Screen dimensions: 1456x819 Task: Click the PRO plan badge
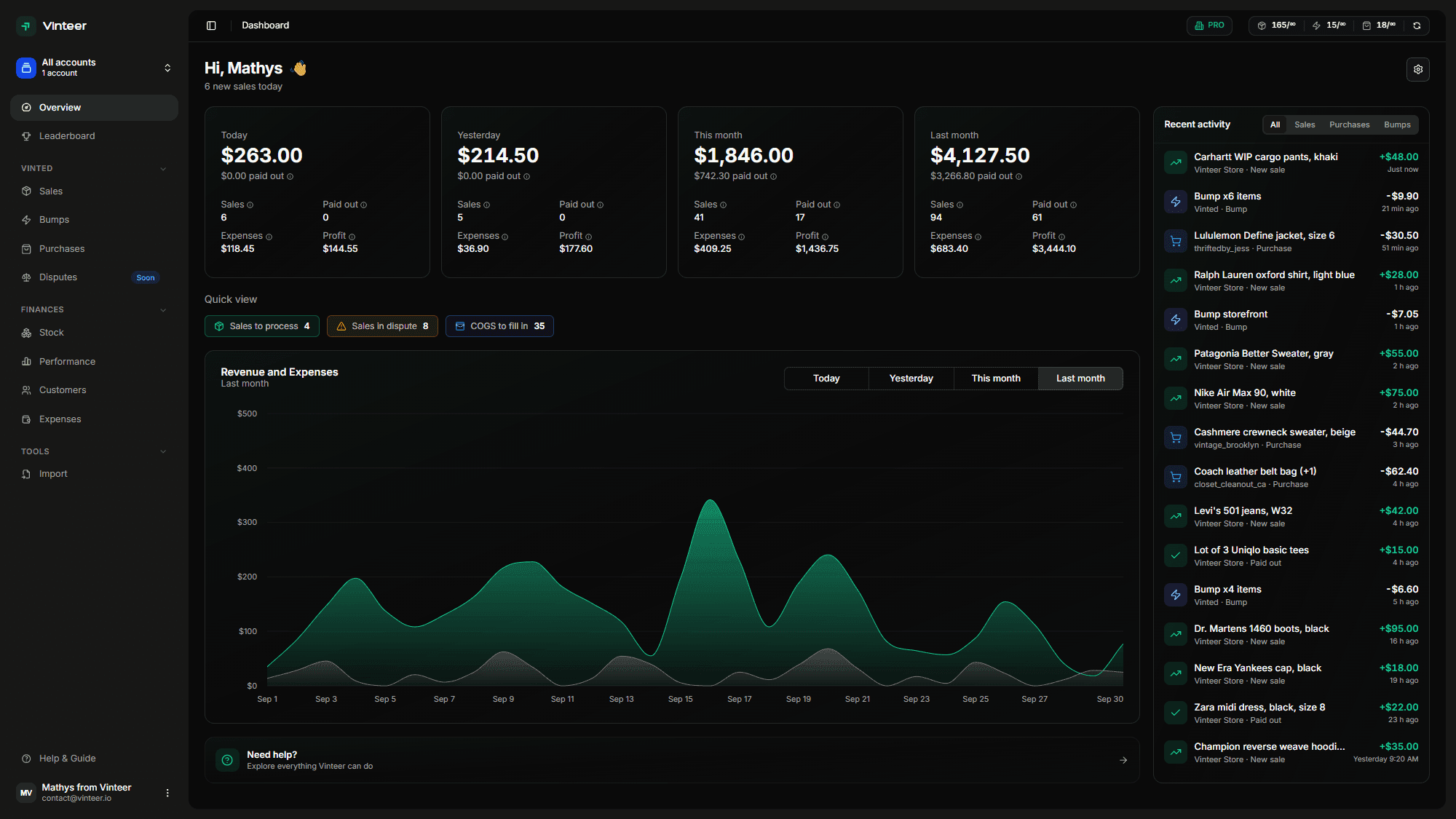point(1209,25)
